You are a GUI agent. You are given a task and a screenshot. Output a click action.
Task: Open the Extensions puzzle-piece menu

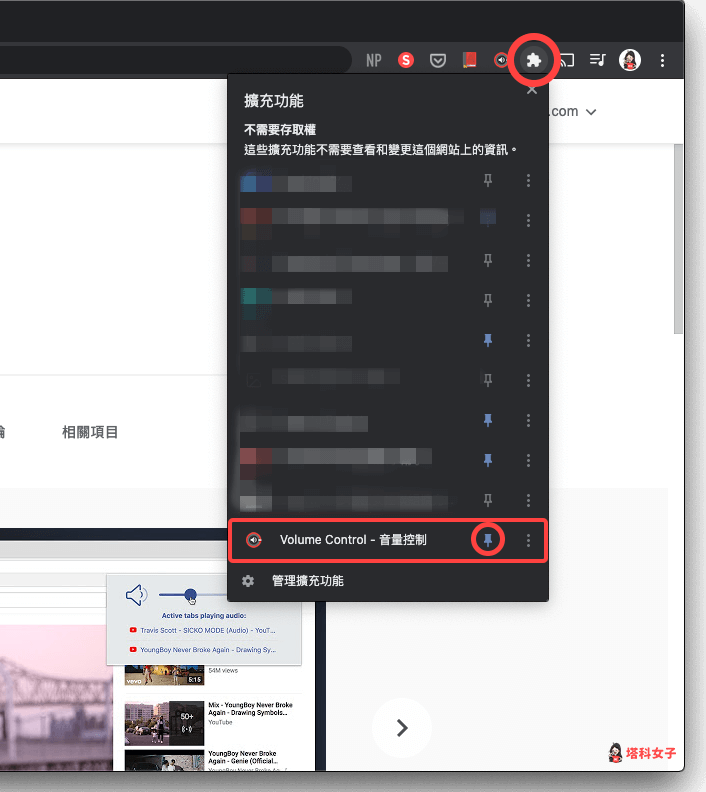(534, 60)
